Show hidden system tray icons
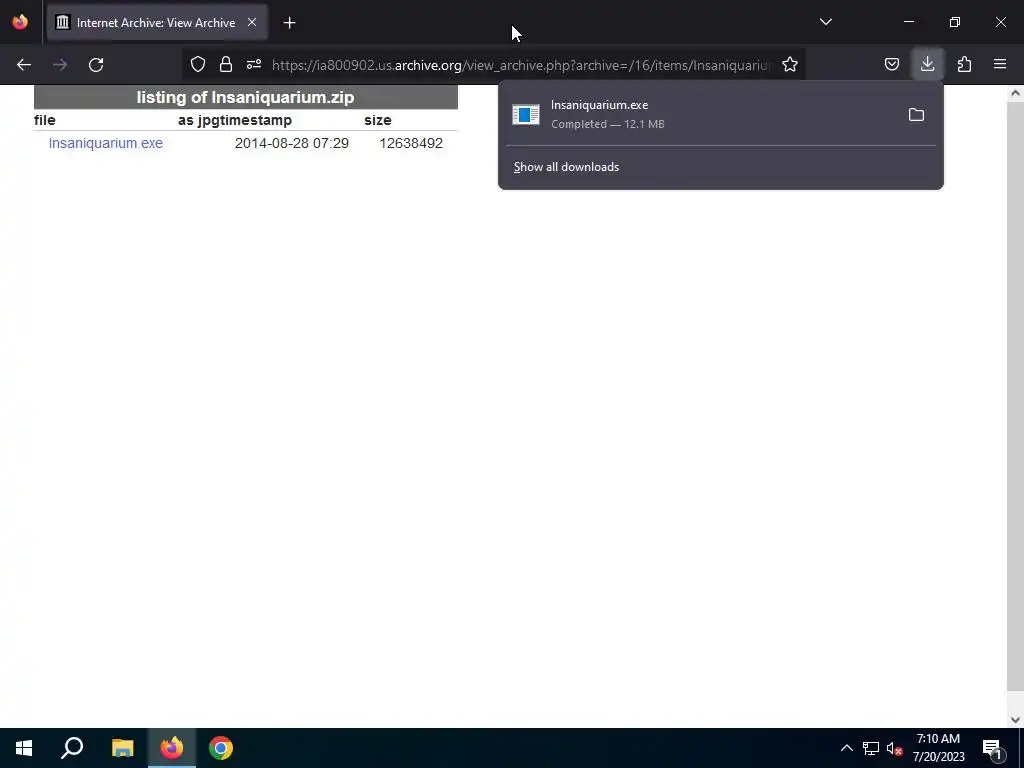This screenshot has width=1024, height=768. [x=846, y=748]
